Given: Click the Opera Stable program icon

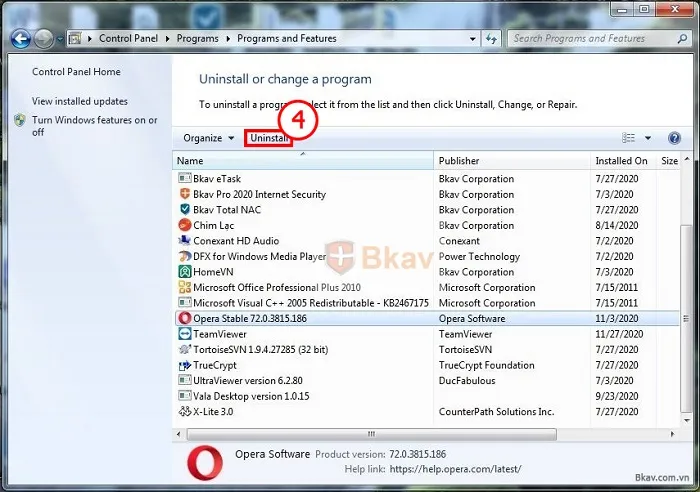Looking at the screenshot, I should tap(184, 318).
